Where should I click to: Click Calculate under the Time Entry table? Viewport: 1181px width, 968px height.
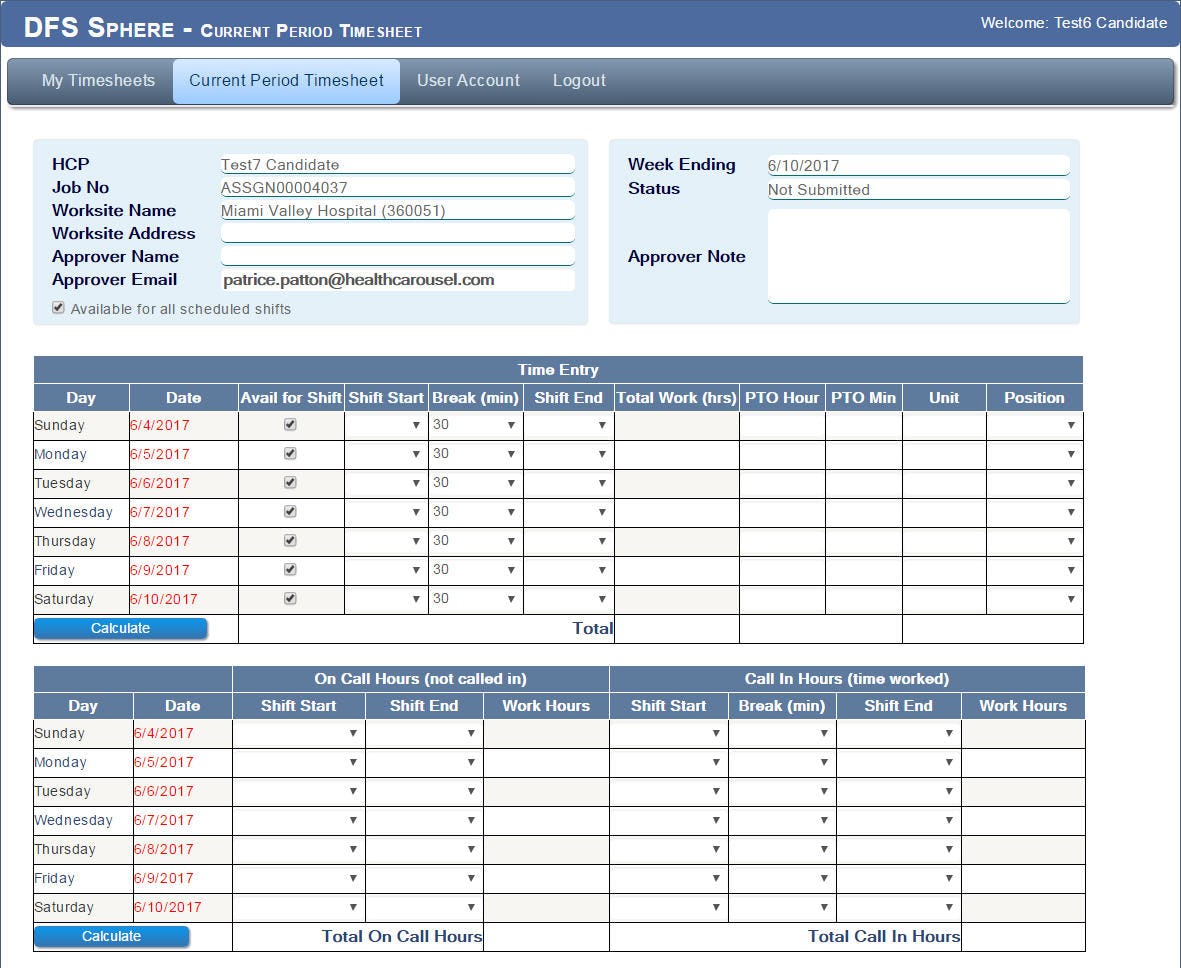pyautogui.click(x=120, y=628)
